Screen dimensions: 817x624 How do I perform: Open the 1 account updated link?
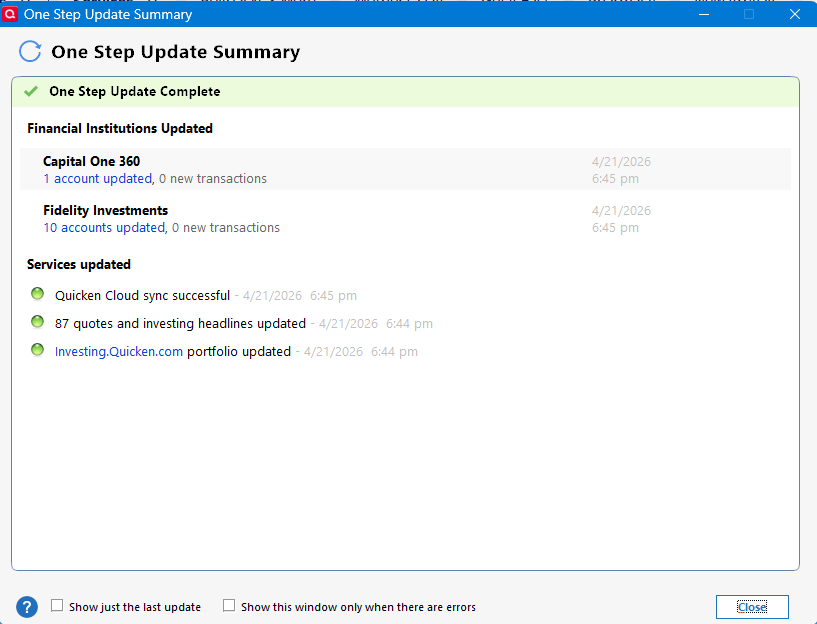pos(97,179)
